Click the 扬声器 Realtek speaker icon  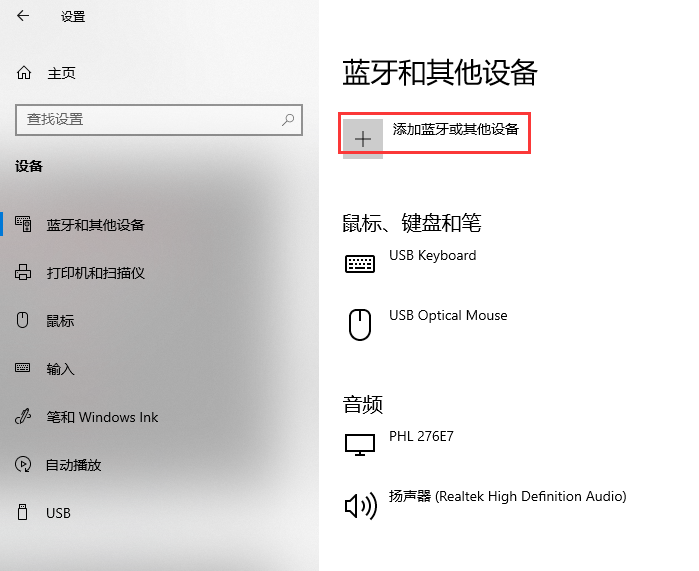pyautogui.click(x=359, y=505)
